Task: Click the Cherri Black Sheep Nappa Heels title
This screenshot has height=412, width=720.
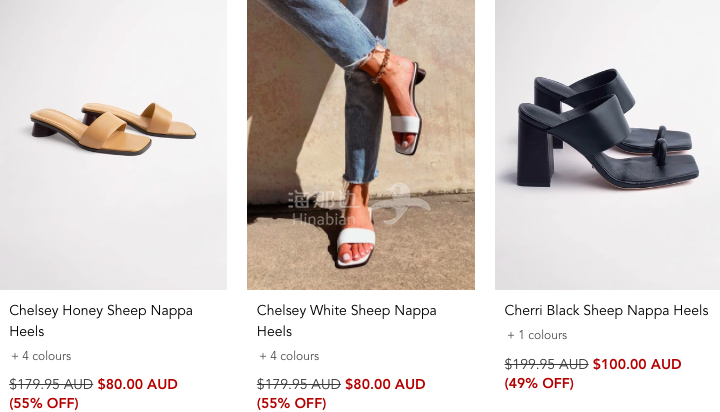Action: point(606,311)
